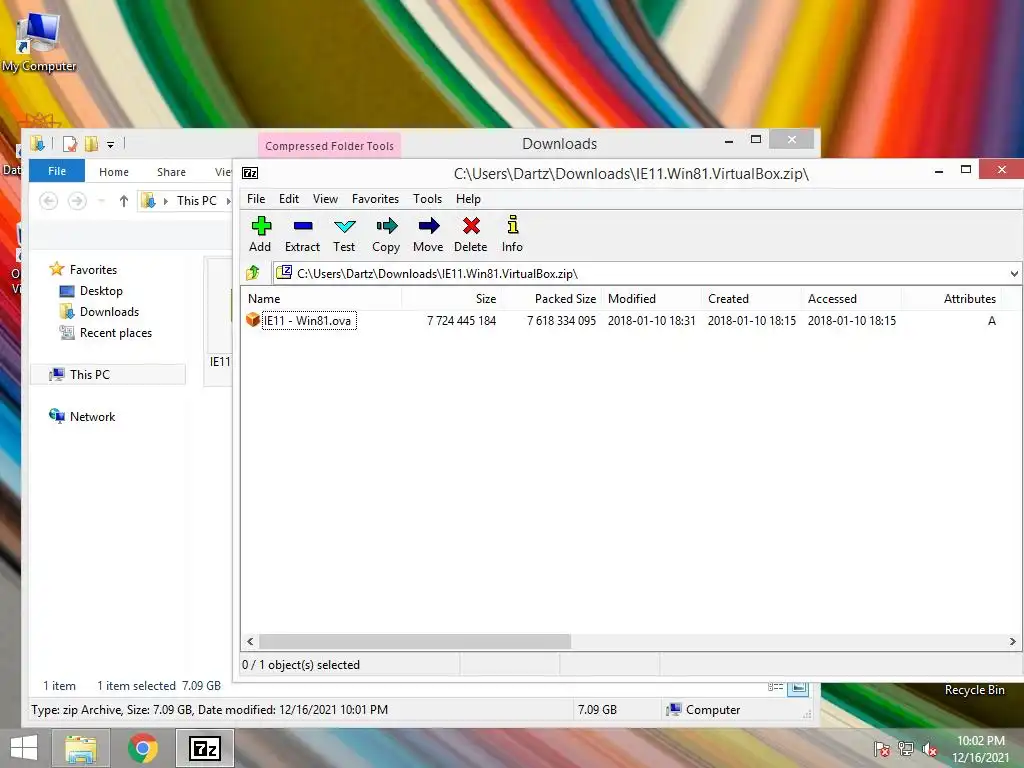Click the Explorer back arrow button
1024x768 pixels.
(x=48, y=201)
